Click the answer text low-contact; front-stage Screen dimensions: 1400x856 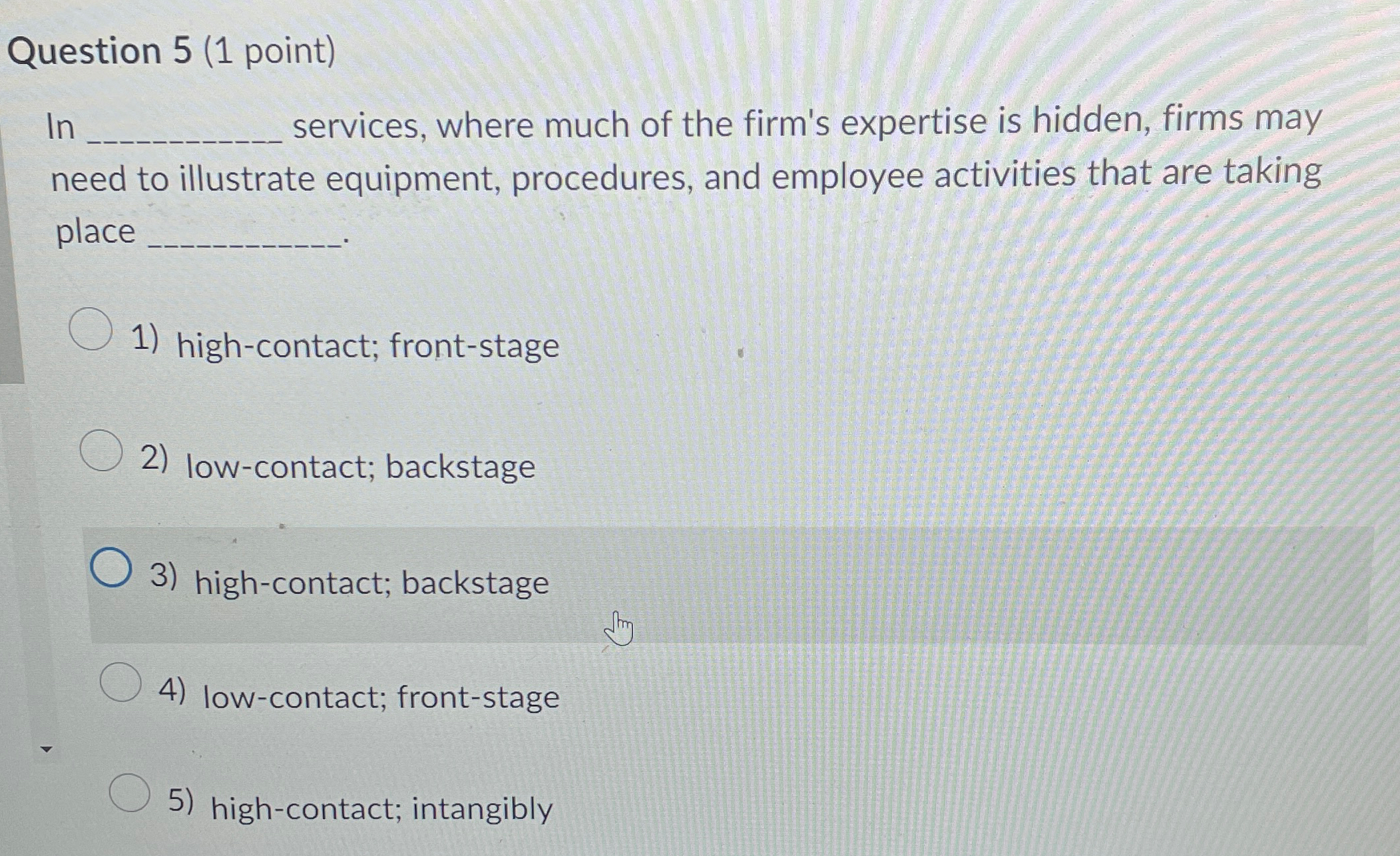[381, 697]
